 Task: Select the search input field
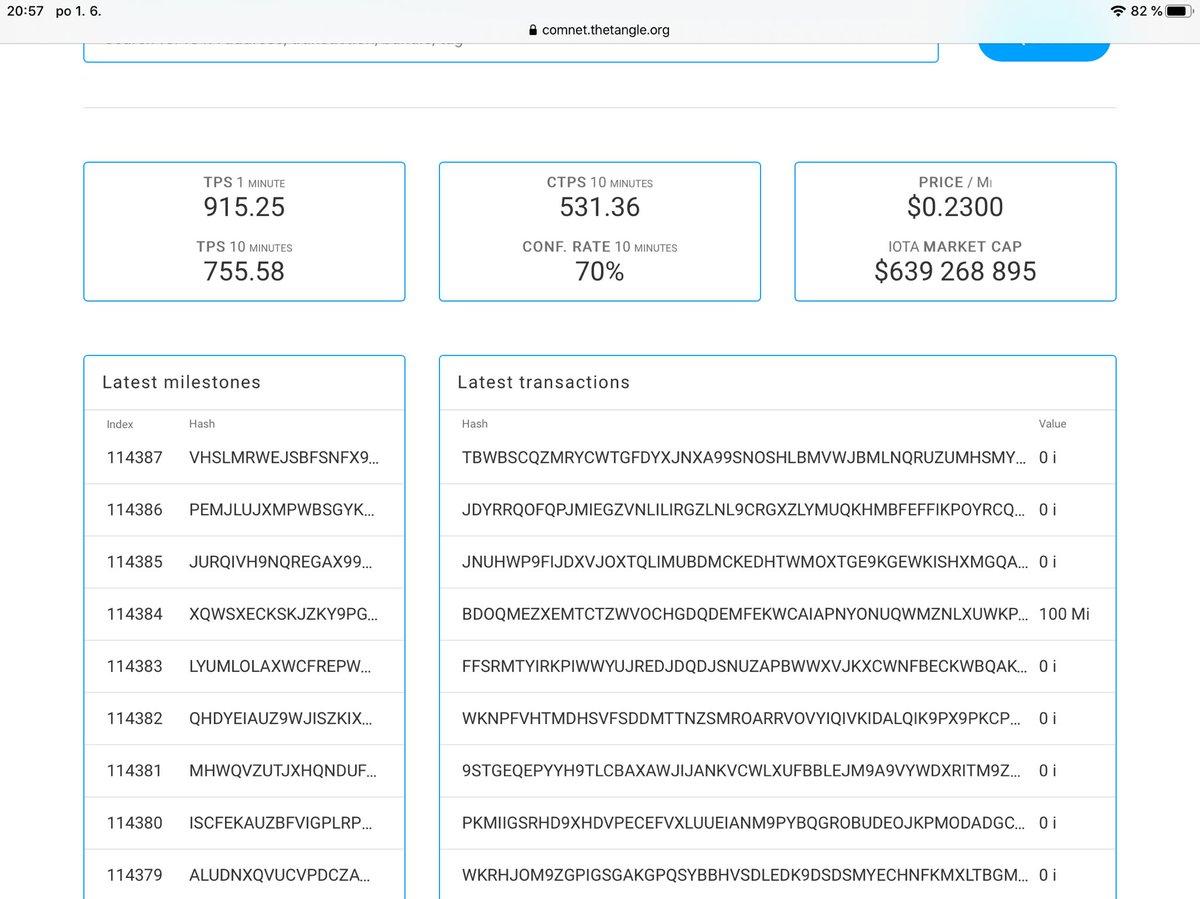(512, 47)
